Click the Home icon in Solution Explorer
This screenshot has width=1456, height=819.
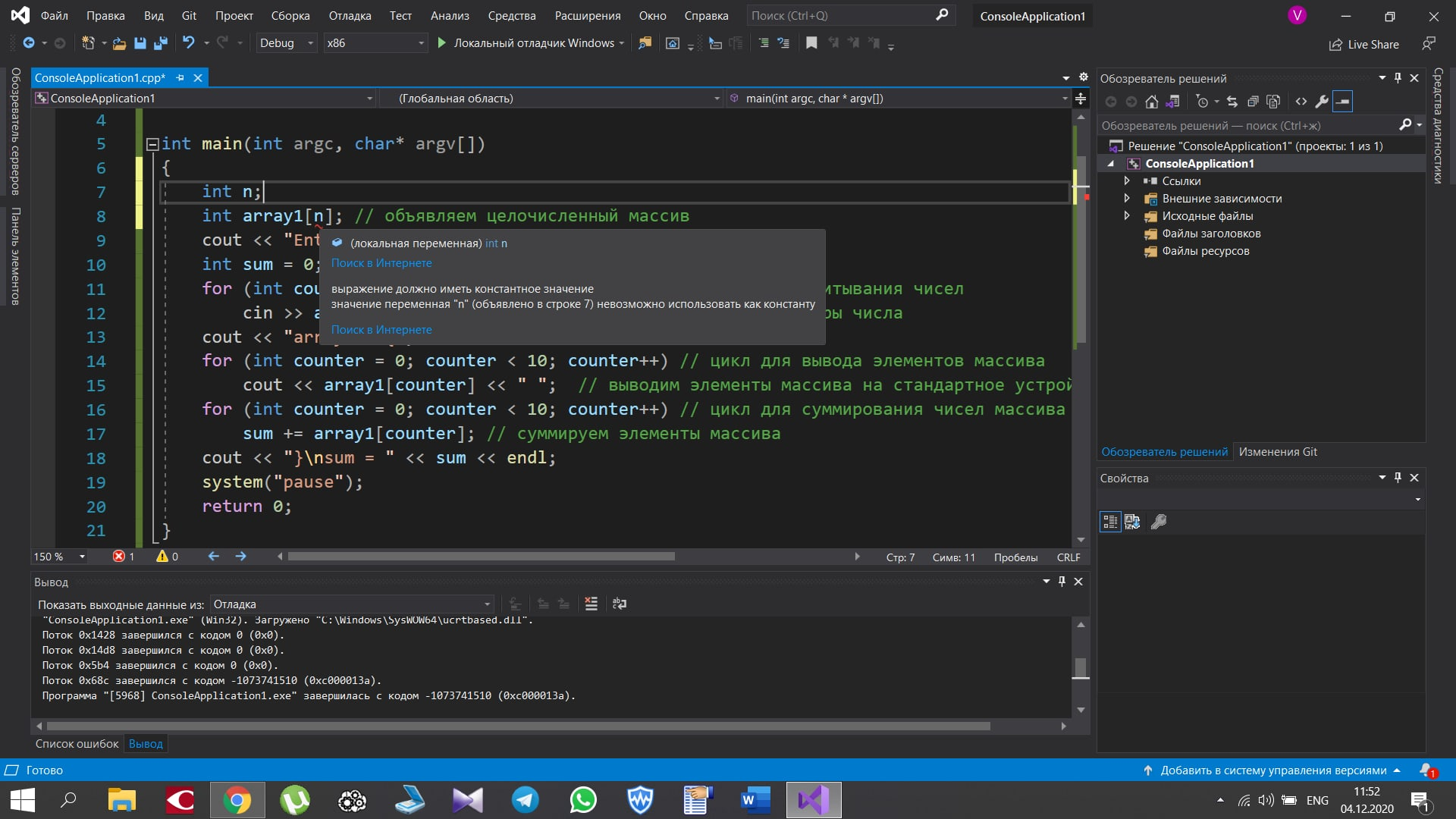tap(1151, 102)
